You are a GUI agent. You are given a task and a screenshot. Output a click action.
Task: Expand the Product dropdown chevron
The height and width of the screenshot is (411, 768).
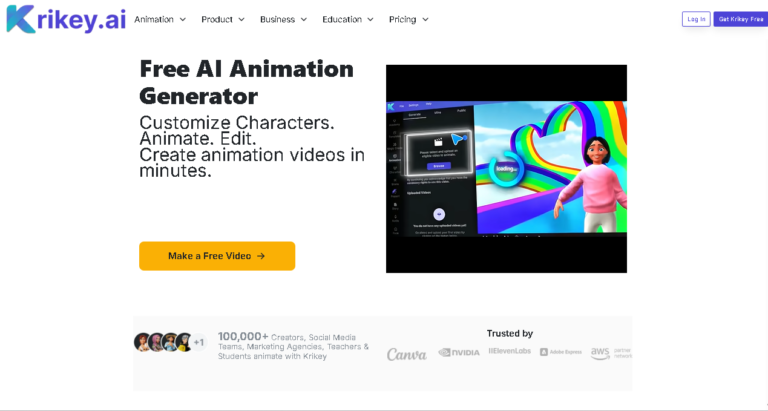point(241,20)
